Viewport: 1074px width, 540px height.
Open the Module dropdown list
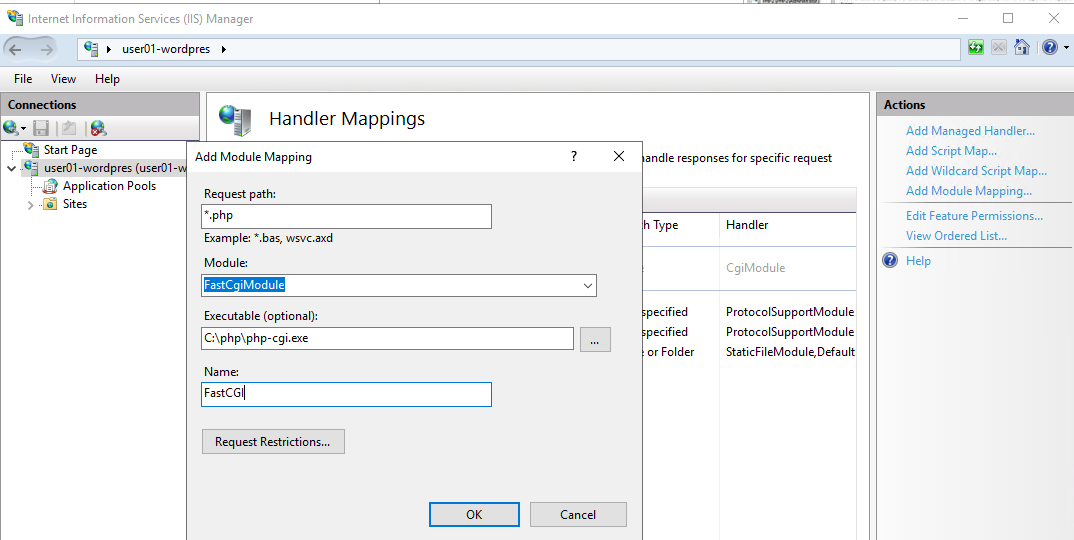588,285
